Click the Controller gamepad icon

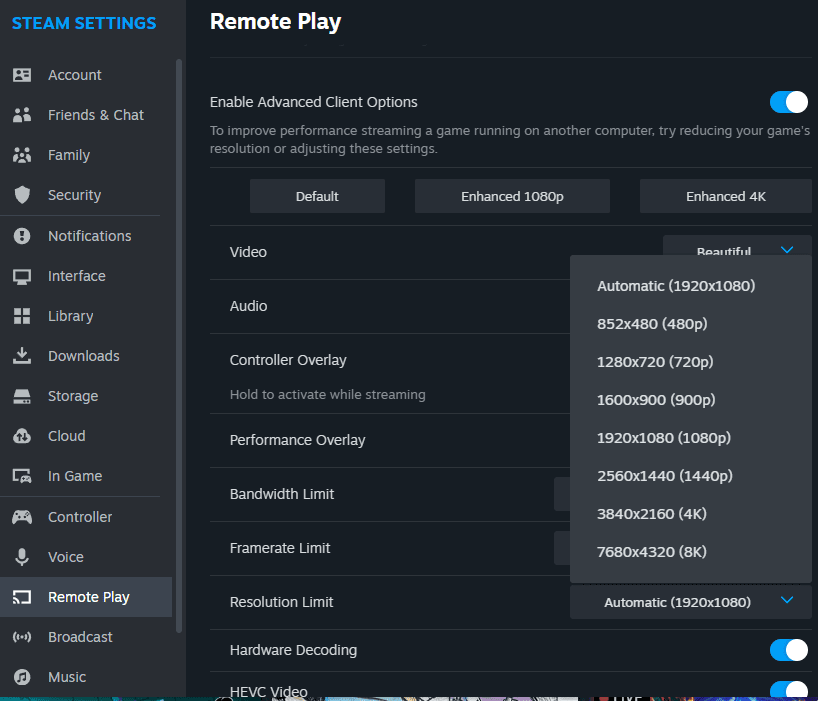[22, 517]
